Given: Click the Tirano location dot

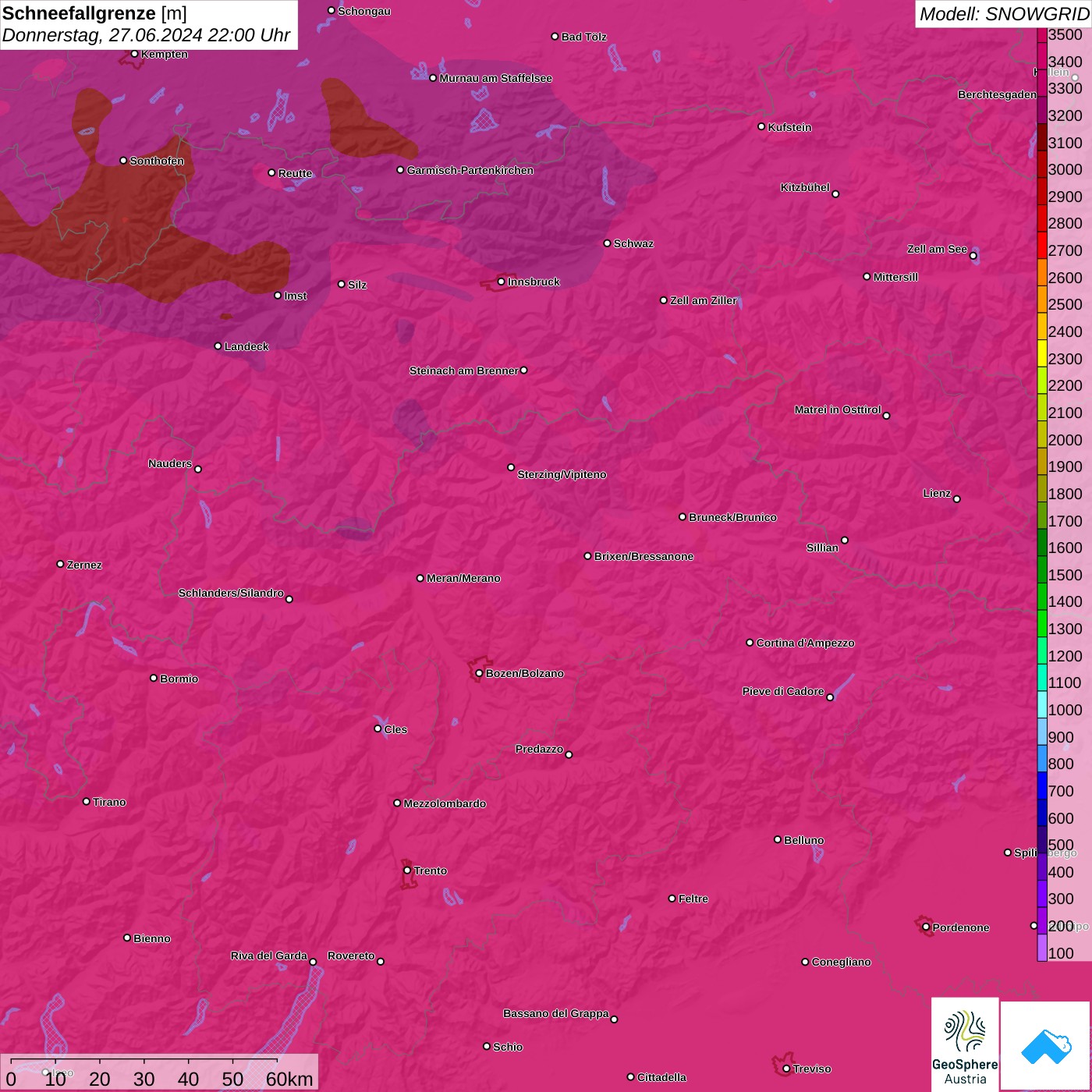Looking at the screenshot, I should (87, 801).
